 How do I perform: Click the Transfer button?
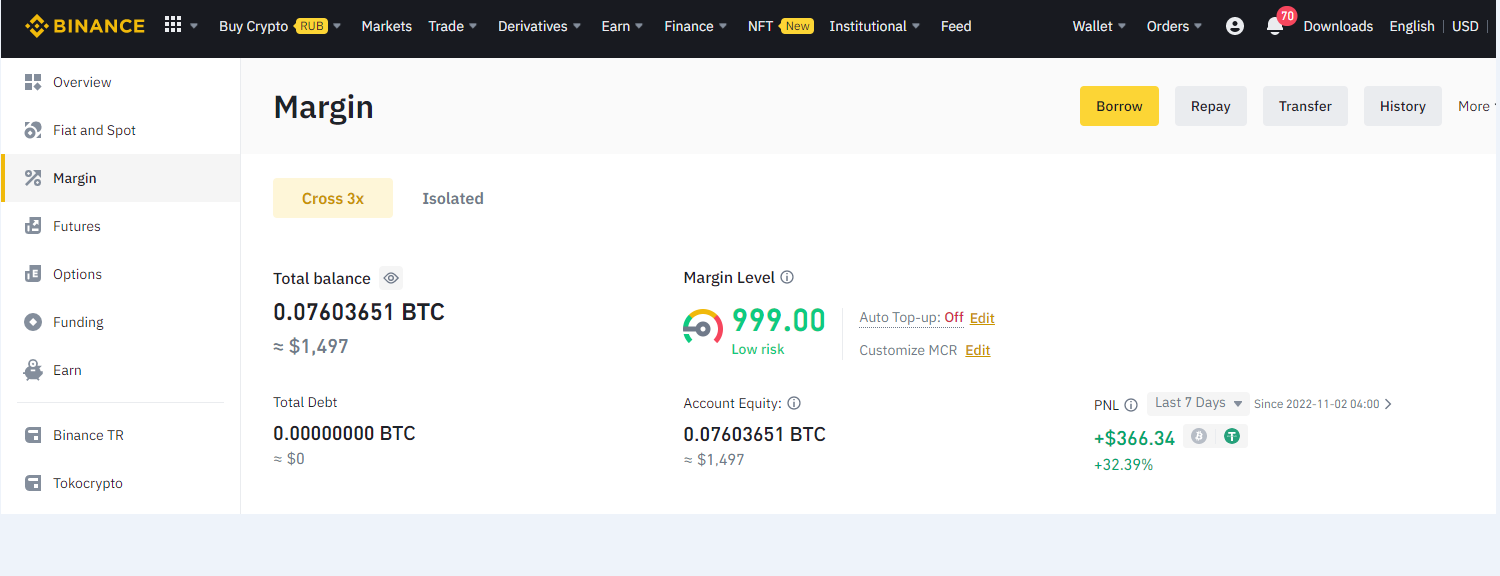1305,106
